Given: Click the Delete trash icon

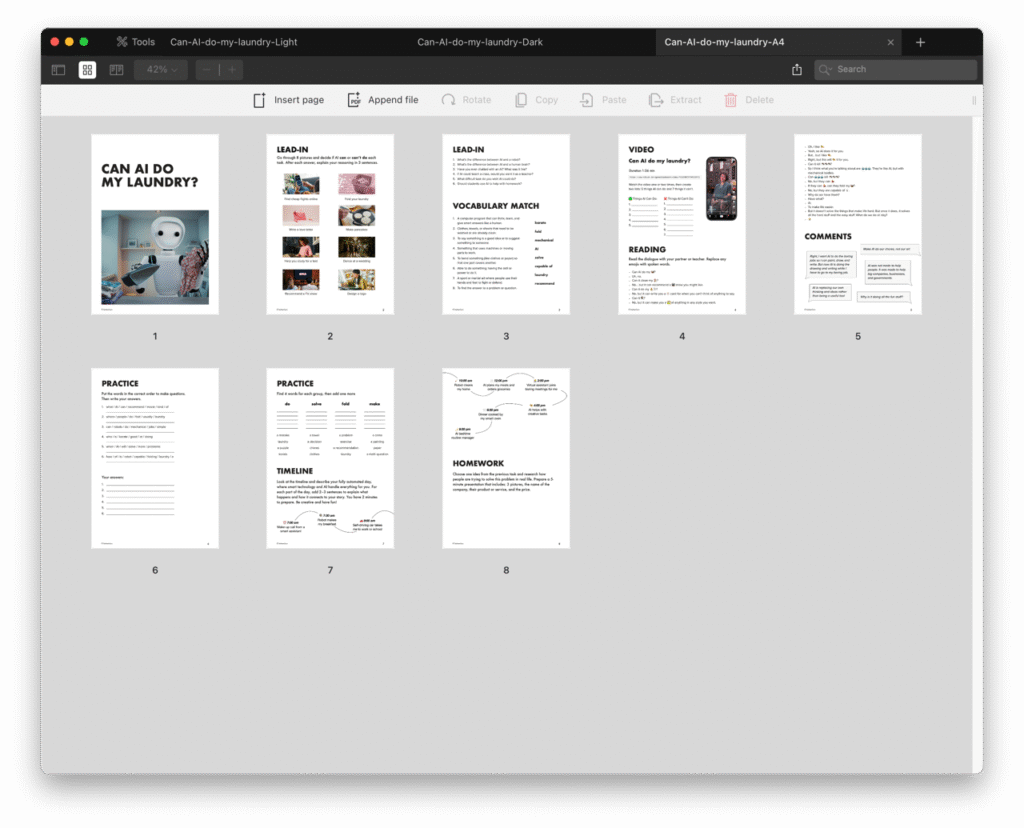Looking at the screenshot, I should [x=731, y=100].
